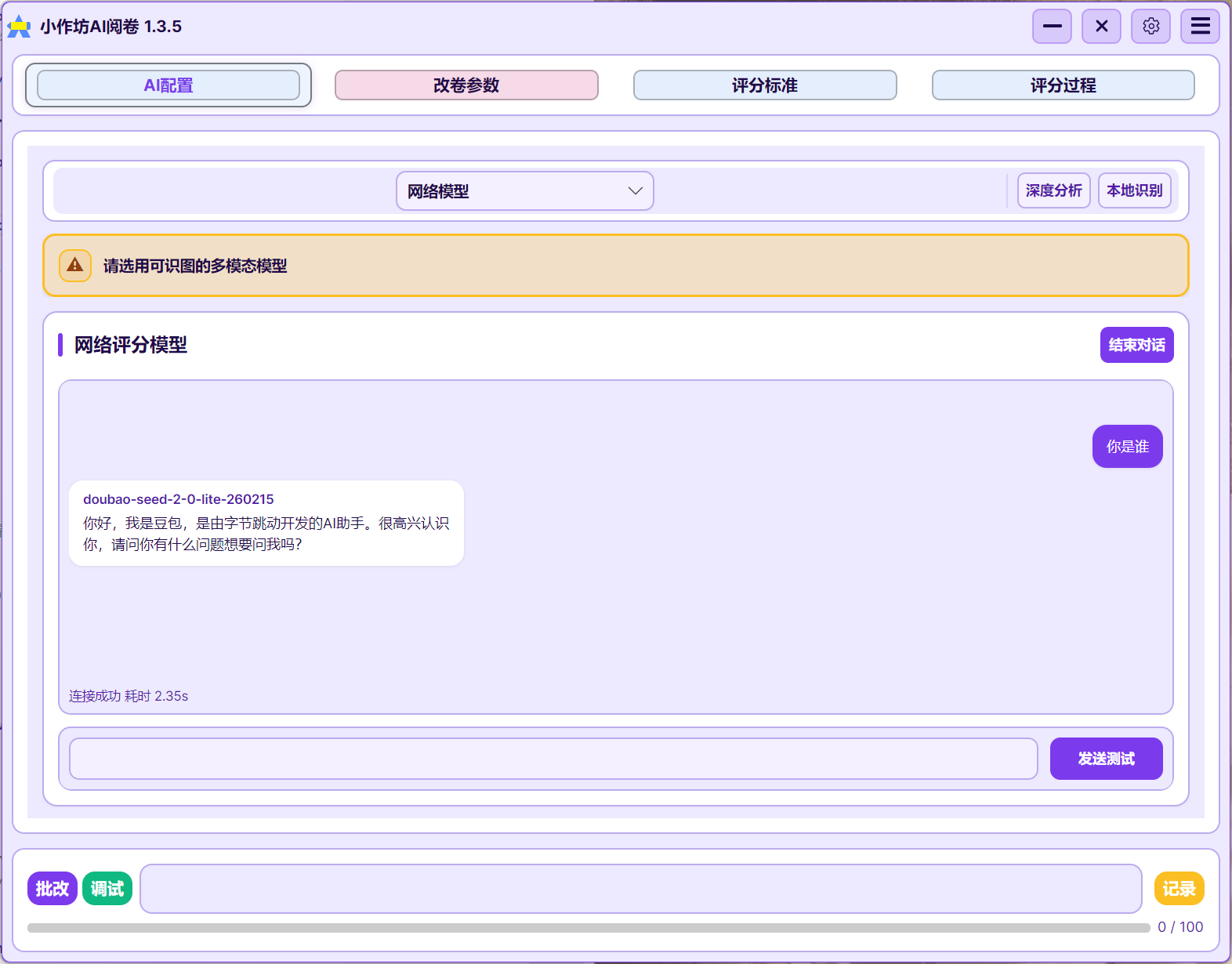Open the hamburger menu icon

(x=1200, y=27)
